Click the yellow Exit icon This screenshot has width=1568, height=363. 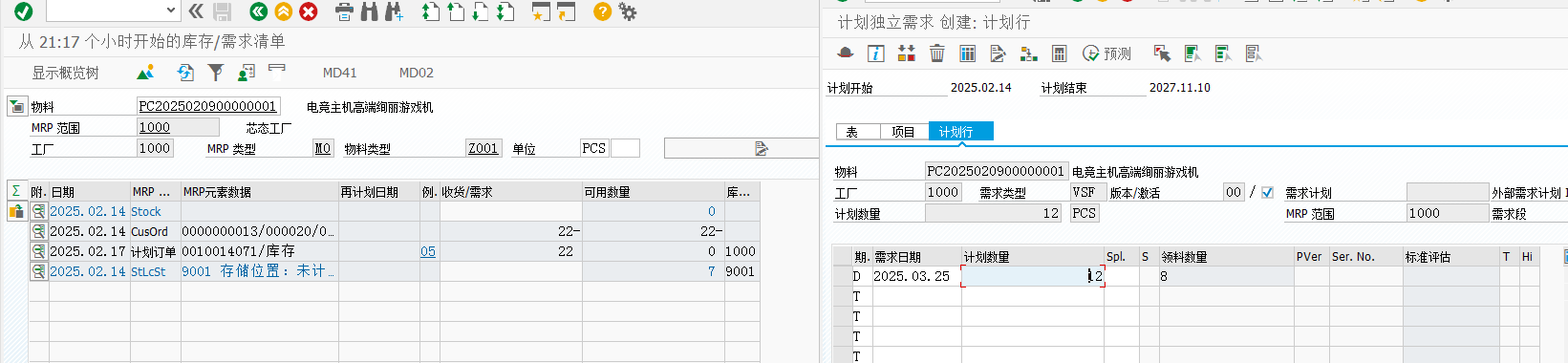coord(283,11)
